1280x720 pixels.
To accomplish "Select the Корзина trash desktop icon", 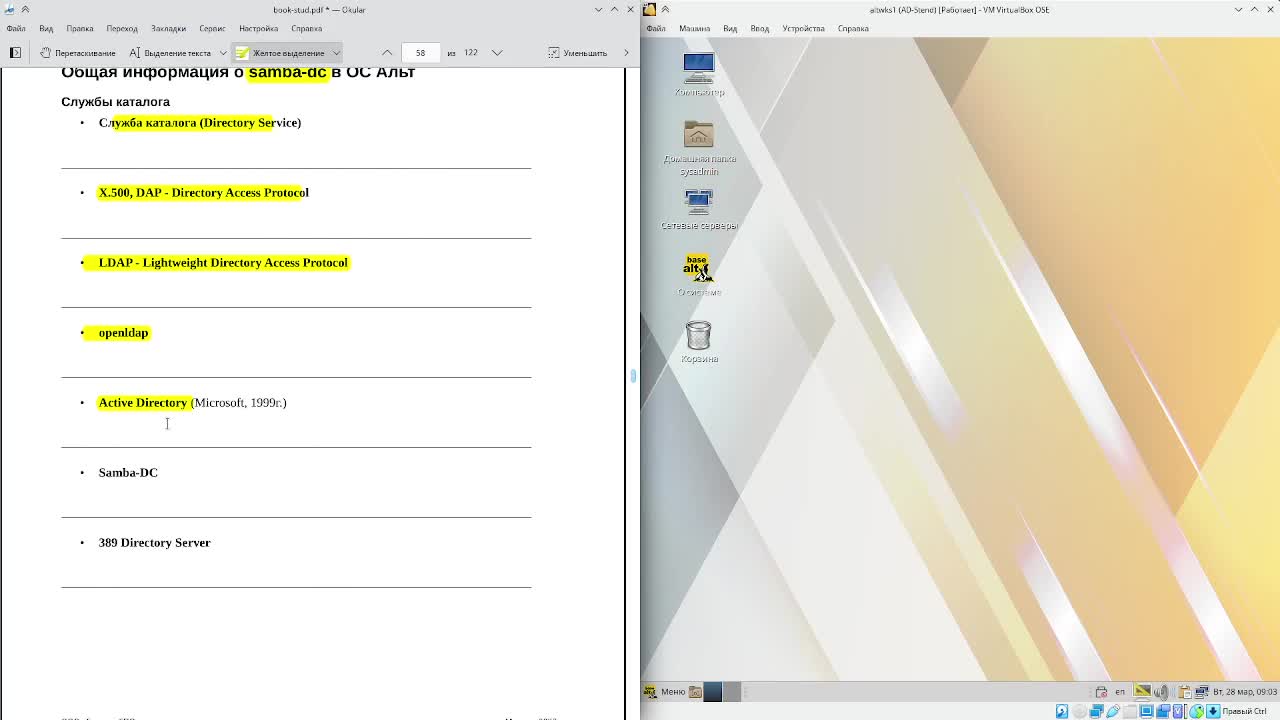I will 699,341.
